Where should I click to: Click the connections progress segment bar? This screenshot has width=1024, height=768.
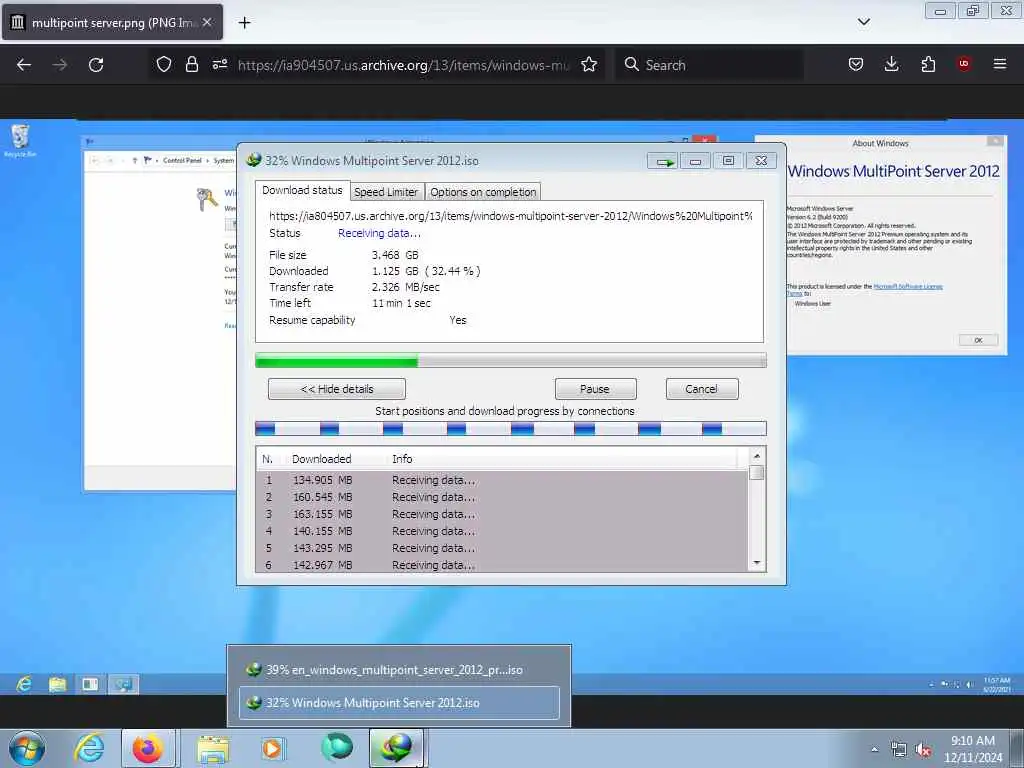click(x=511, y=429)
